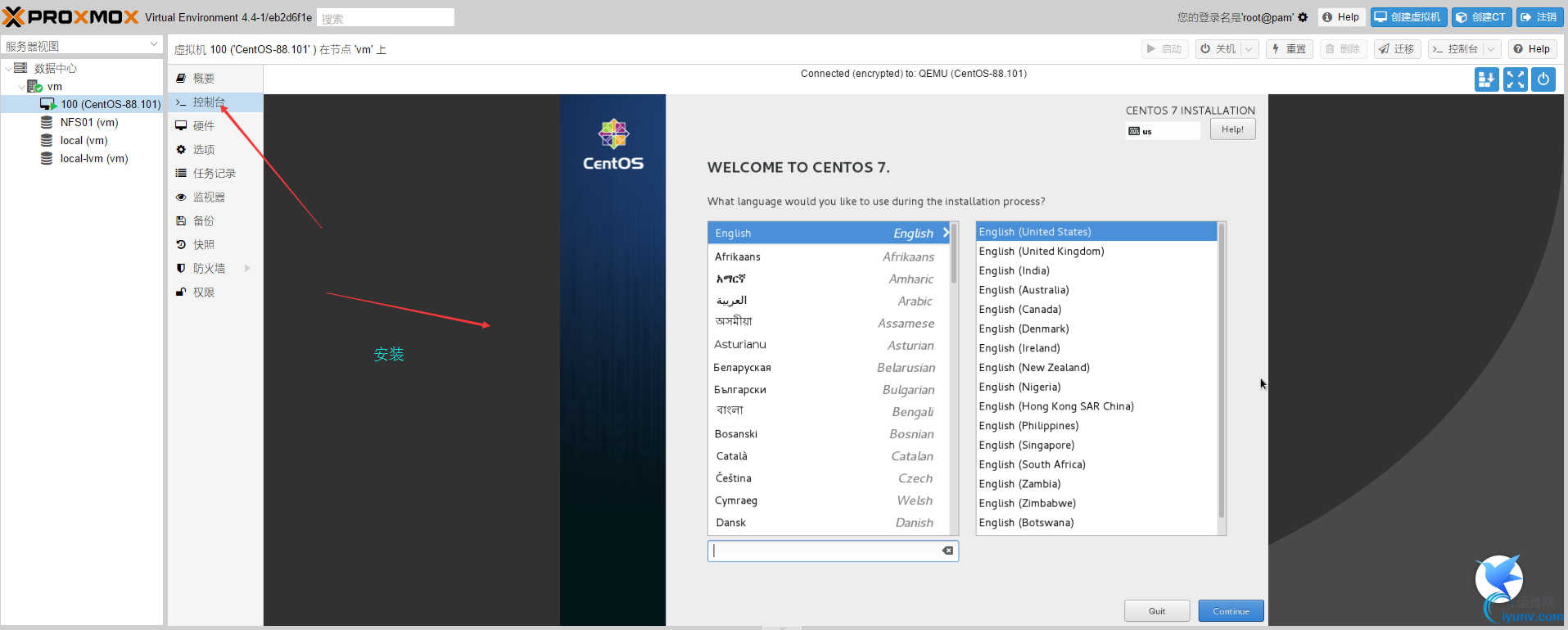
Task: Open the 权限 permissions tab
Action: tap(215, 292)
